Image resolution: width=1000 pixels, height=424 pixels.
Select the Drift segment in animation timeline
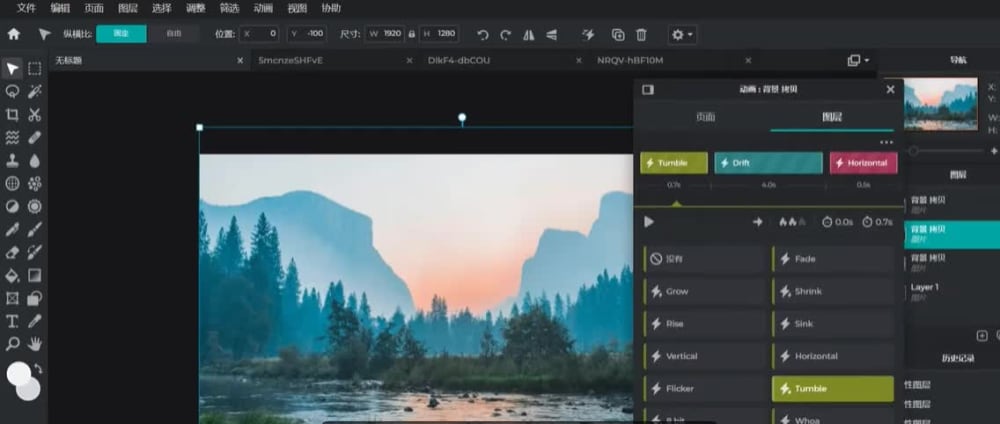(x=768, y=163)
